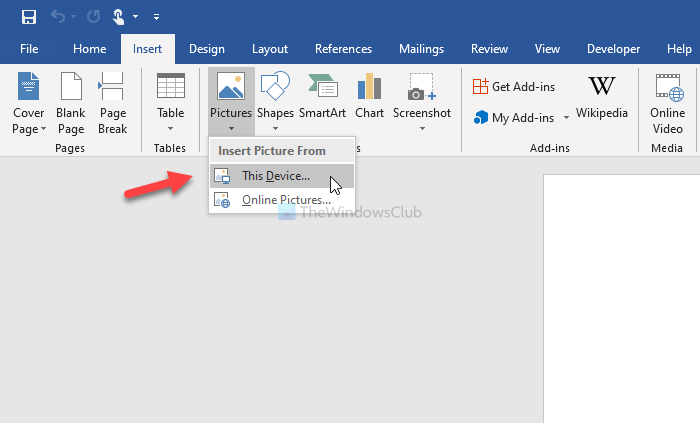Open the Shapes gallery
The image size is (700, 423).
(275, 100)
